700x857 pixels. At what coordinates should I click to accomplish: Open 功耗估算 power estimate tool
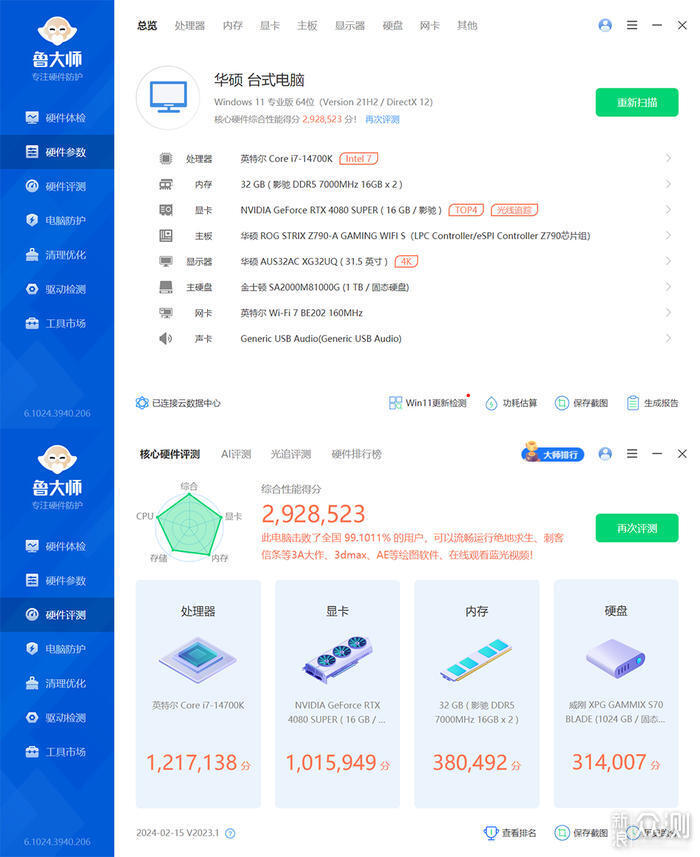point(511,403)
